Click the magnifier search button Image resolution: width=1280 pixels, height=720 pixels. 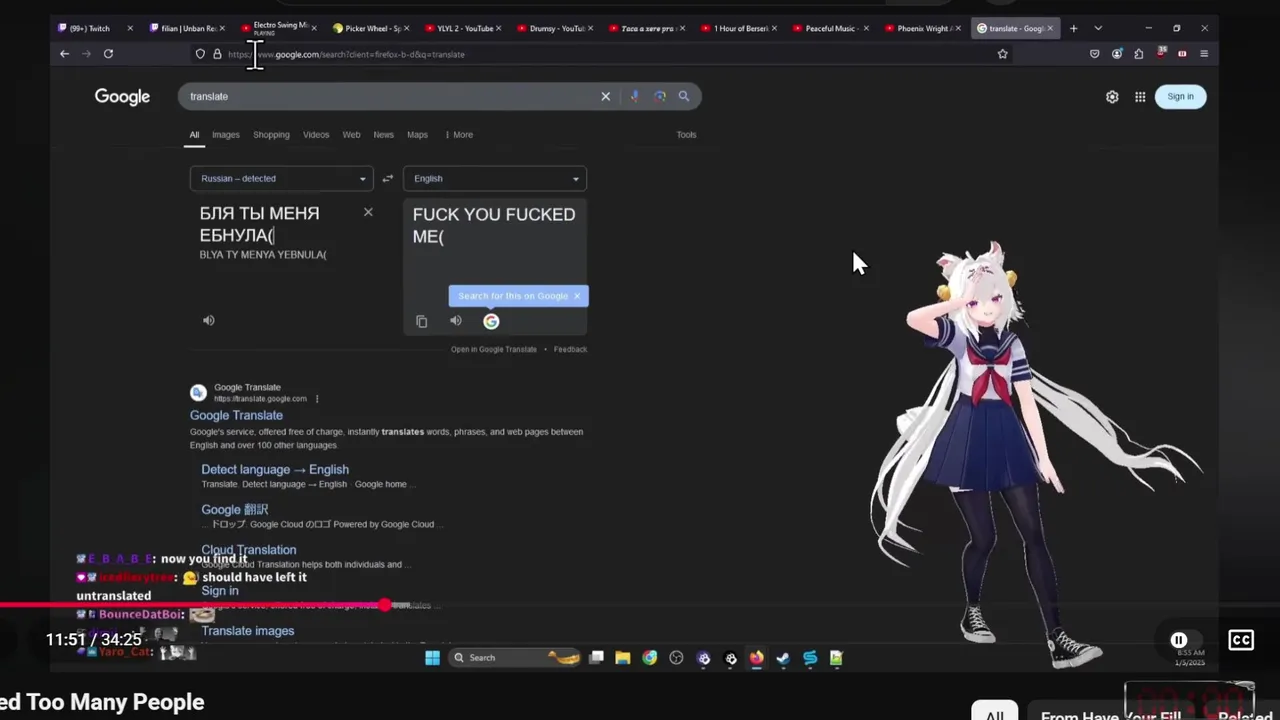(684, 96)
